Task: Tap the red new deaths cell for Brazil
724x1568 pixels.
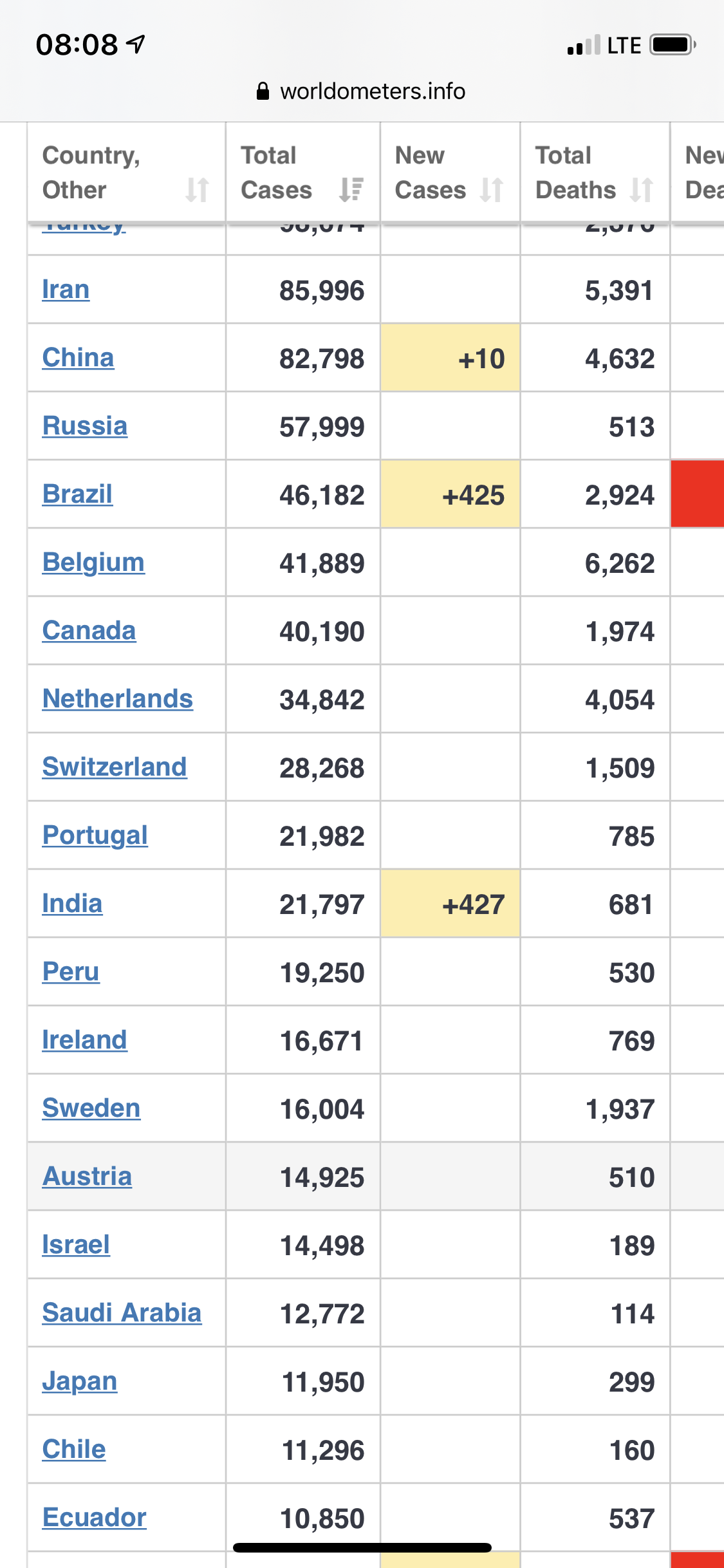Action: pyautogui.click(x=698, y=494)
